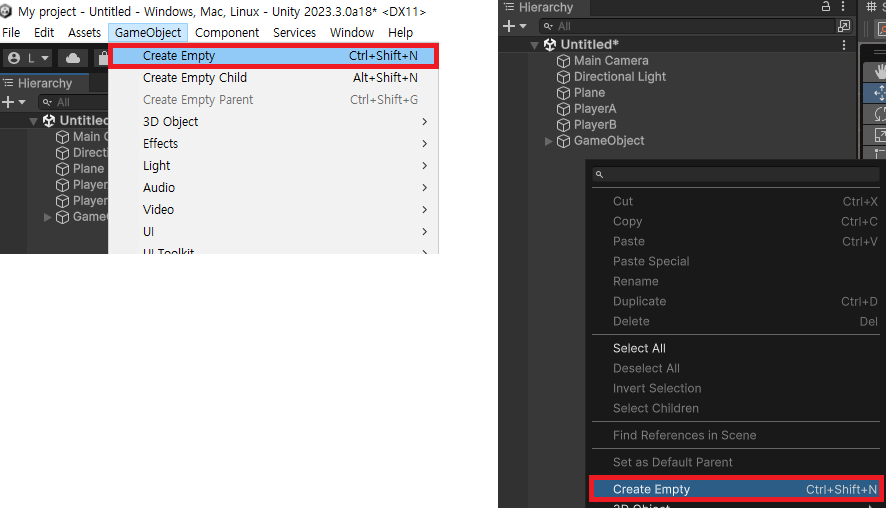Choose Create Empty in context menu
The image size is (886, 508).
[x=736, y=489]
